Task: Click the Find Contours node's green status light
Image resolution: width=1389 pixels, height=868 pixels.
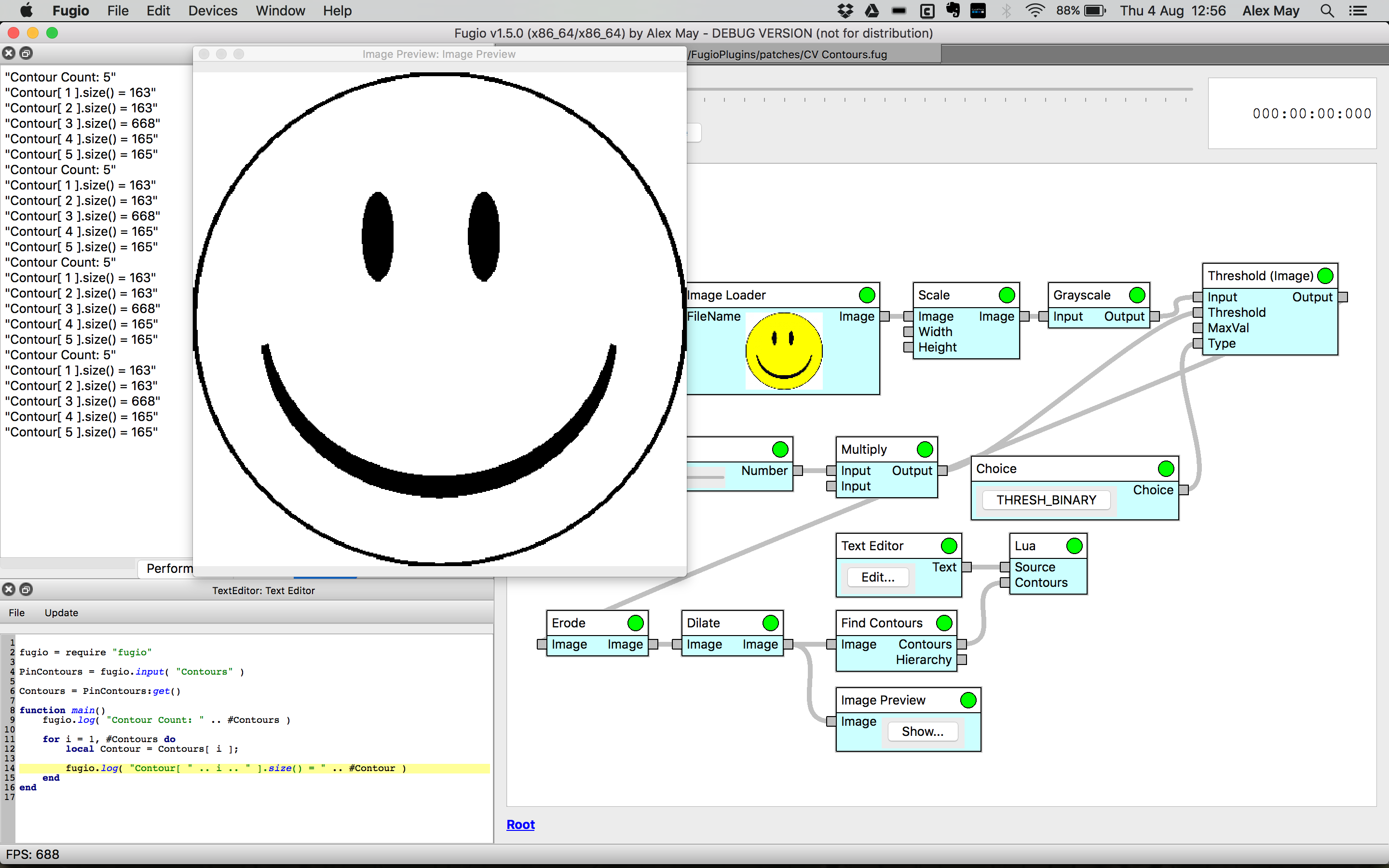Action: (x=944, y=623)
